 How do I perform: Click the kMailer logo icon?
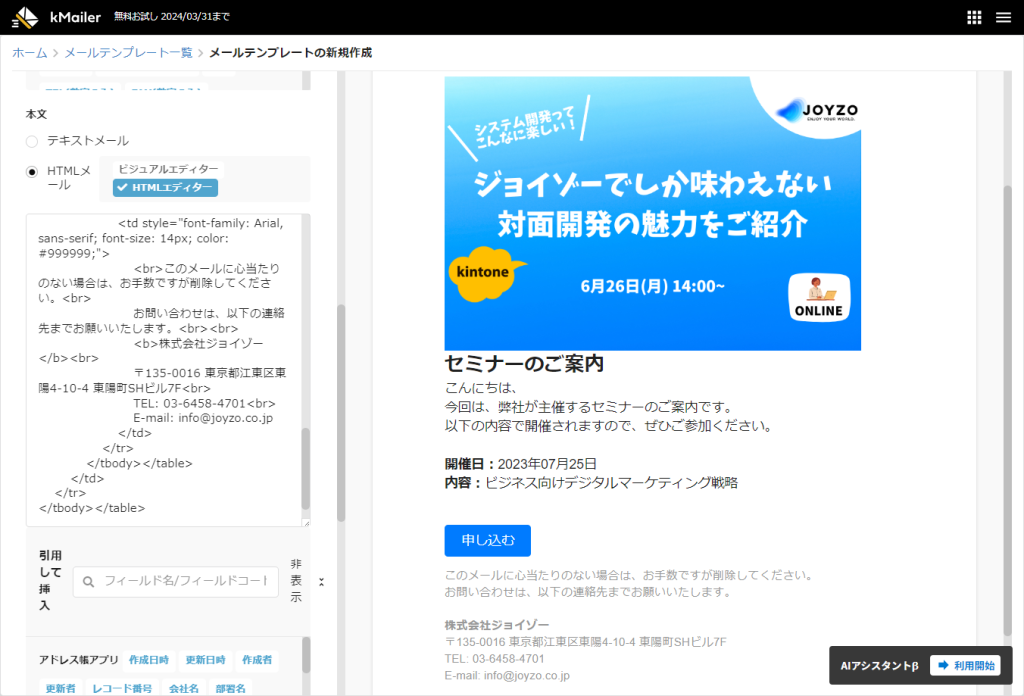point(25,17)
